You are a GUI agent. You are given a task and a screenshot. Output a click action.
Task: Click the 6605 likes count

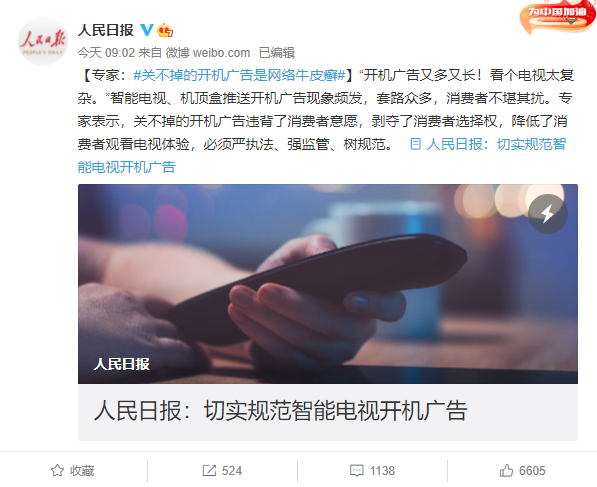[x=532, y=471]
